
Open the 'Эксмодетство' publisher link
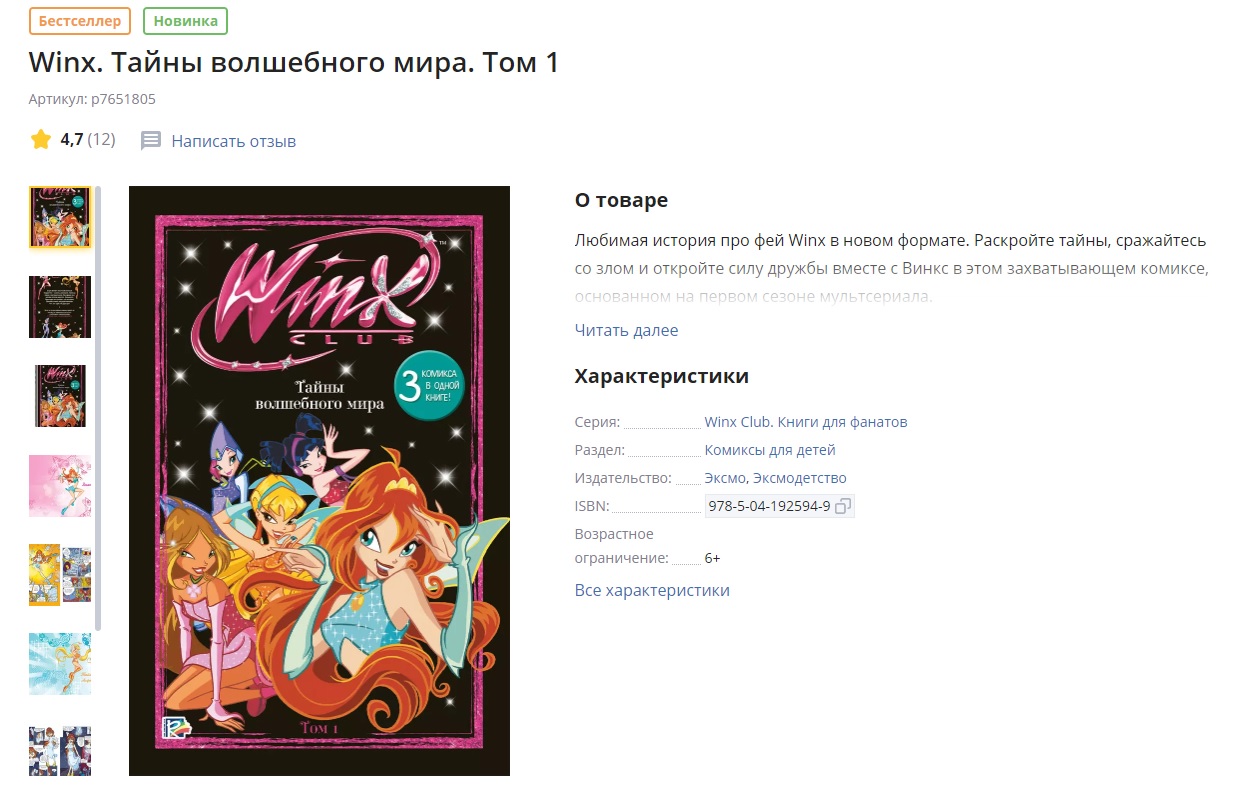tap(800, 478)
